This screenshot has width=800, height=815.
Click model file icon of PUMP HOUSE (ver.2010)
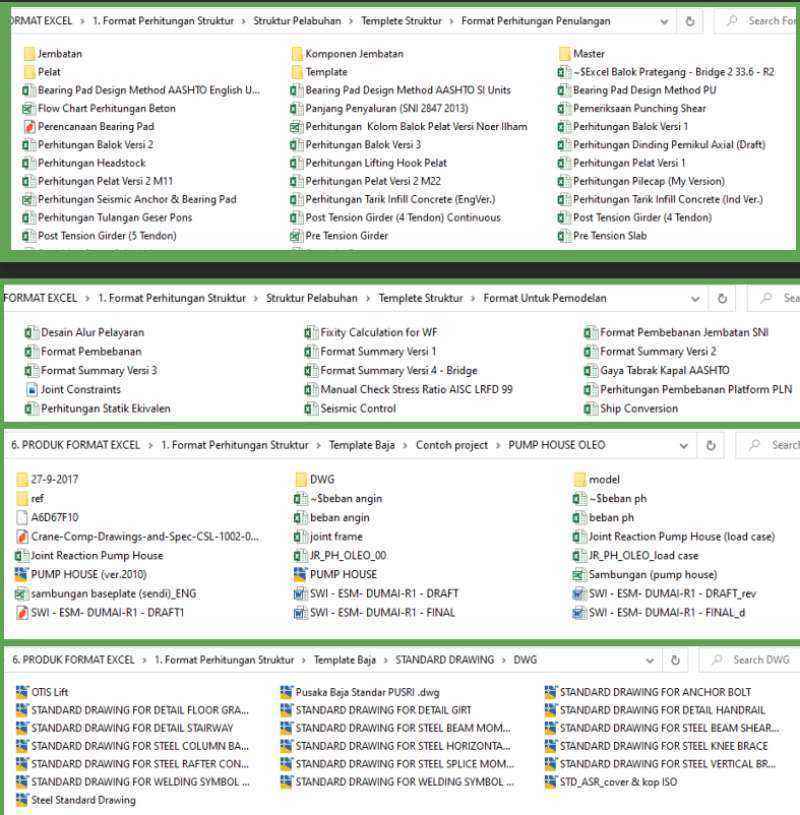coord(21,574)
